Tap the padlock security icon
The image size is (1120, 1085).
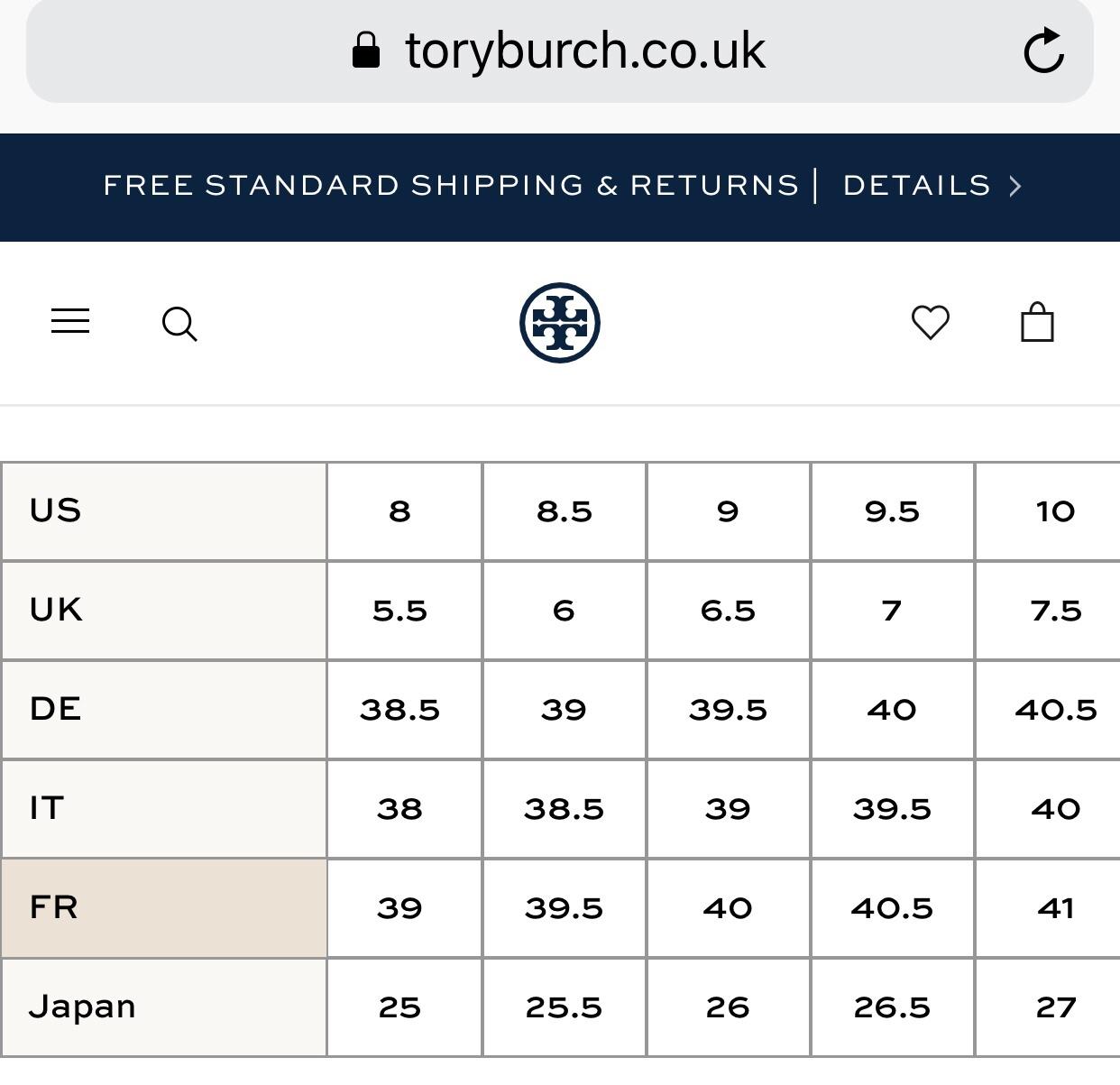(365, 51)
